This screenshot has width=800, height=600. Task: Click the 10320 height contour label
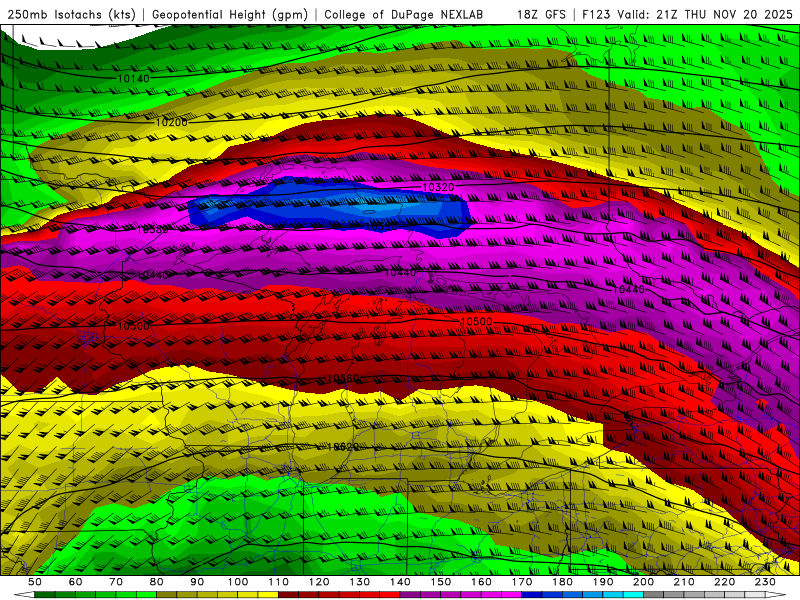click(438, 187)
